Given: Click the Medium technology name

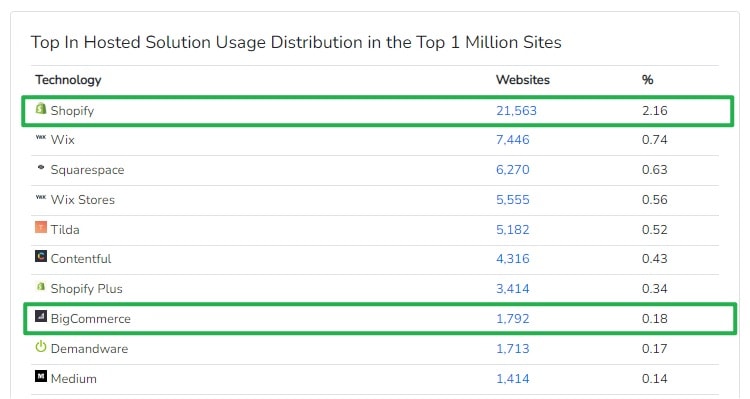Looking at the screenshot, I should point(74,379).
